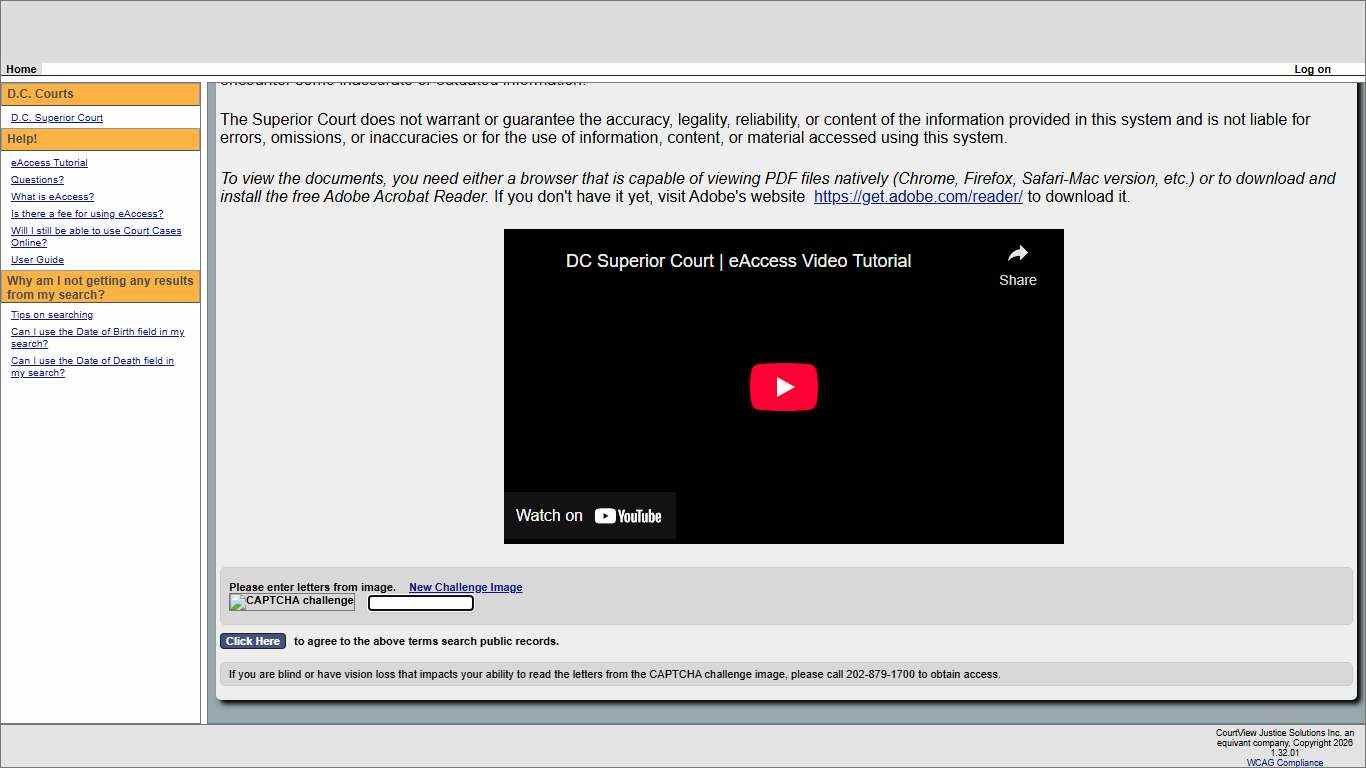Open the What is eAccess page

52,196
